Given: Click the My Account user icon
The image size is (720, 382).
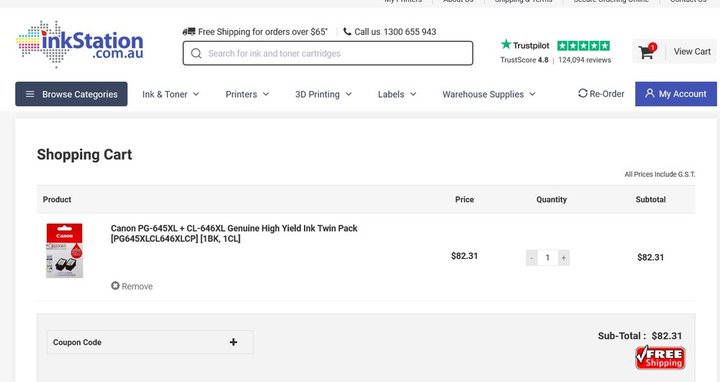Looking at the screenshot, I should click(x=649, y=93).
